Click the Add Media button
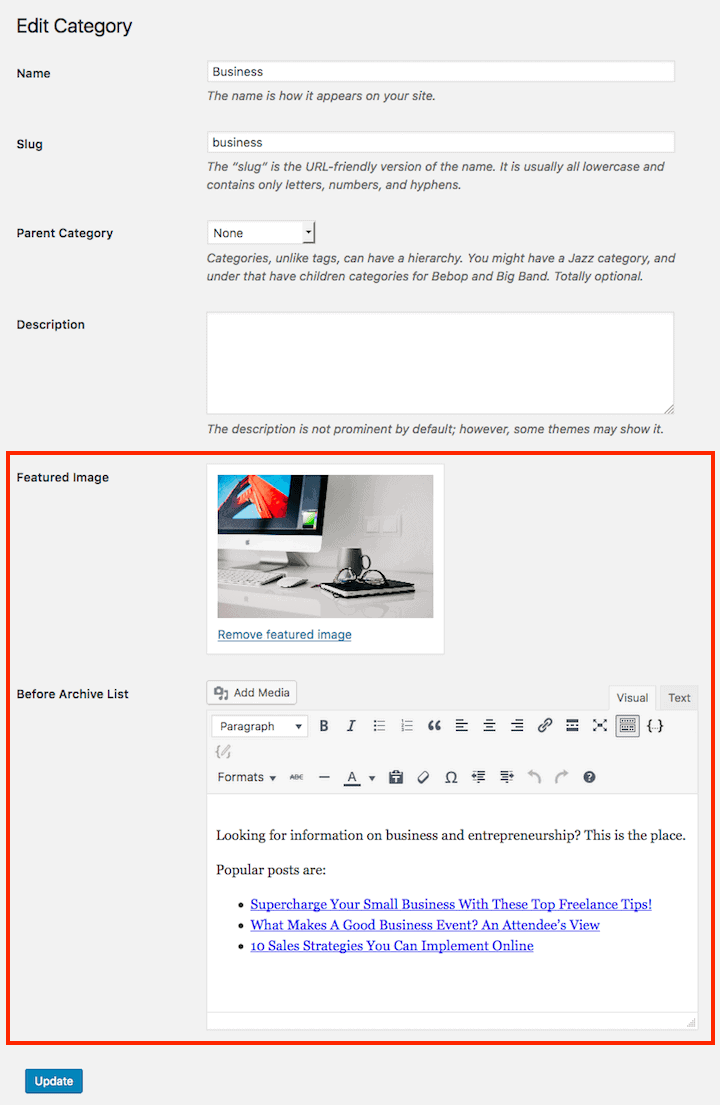 point(252,693)
